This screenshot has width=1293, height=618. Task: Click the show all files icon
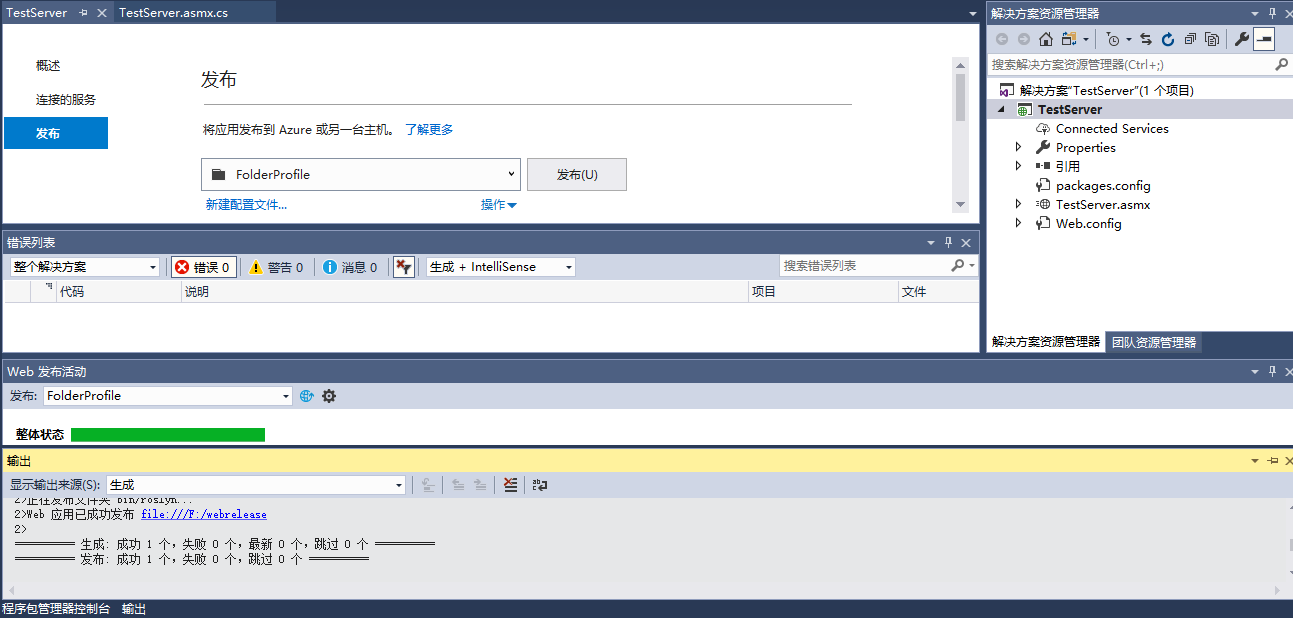pyautogui.click(x=1212, y=39)
